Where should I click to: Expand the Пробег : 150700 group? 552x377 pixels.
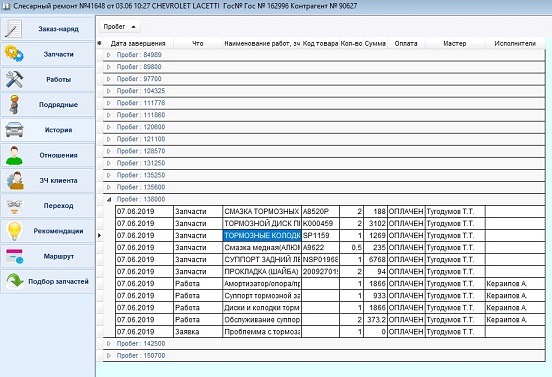[109, 356]
